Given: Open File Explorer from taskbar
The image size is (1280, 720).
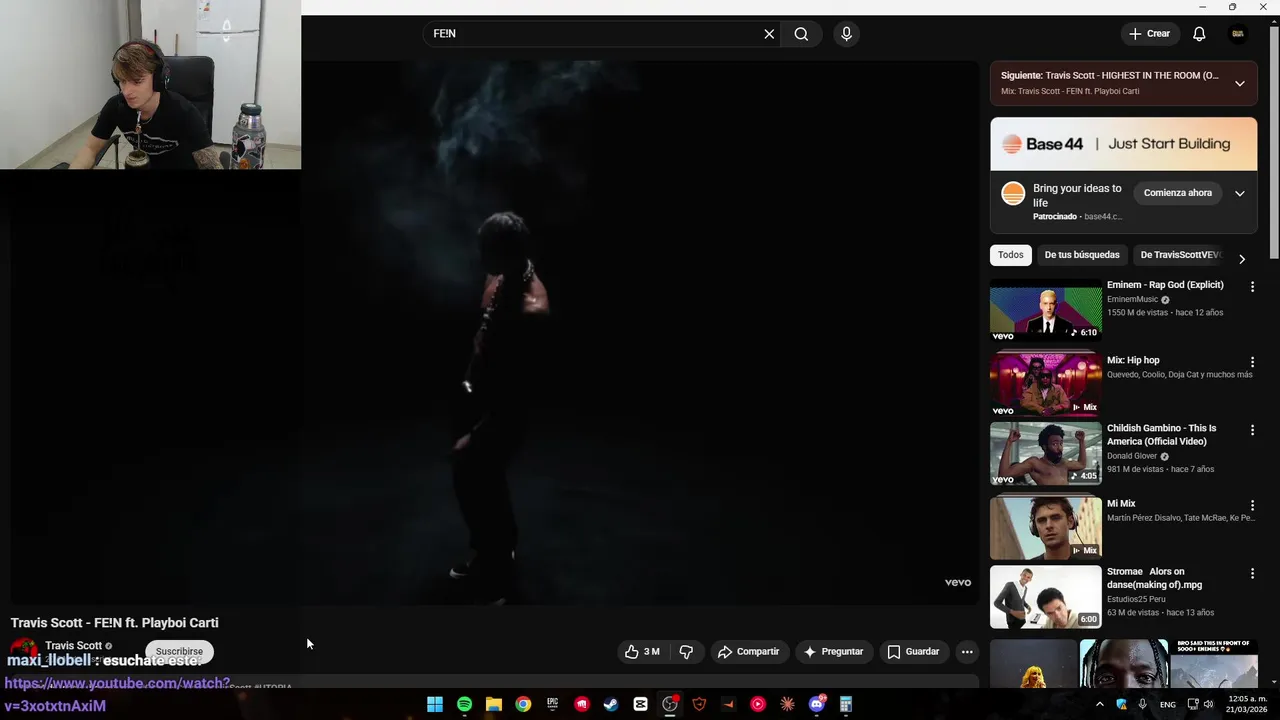Looking at the screenshot, I should [493, 704].
